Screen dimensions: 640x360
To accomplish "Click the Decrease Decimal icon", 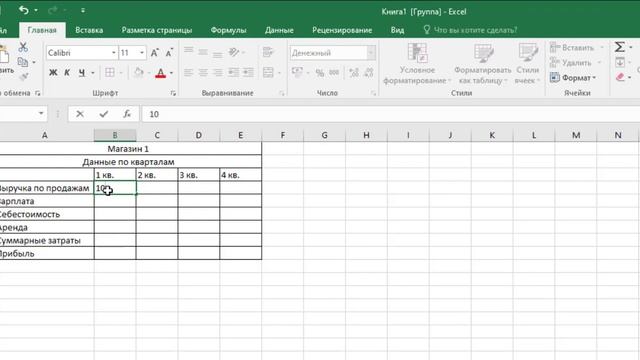I will tap(369, 73).
